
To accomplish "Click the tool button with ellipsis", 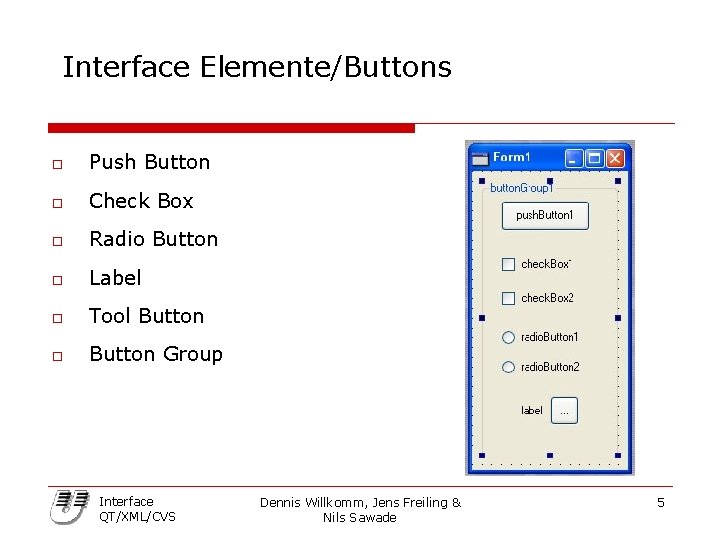I will point(564,411).
